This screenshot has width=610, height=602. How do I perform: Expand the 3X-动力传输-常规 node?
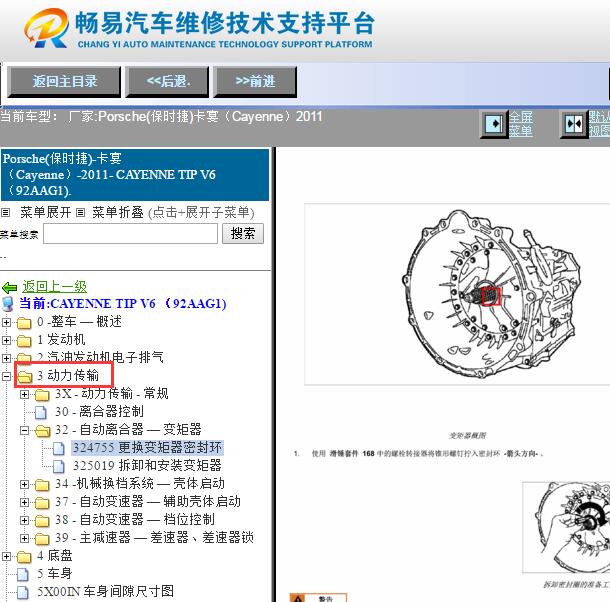(x=24, y=394)
